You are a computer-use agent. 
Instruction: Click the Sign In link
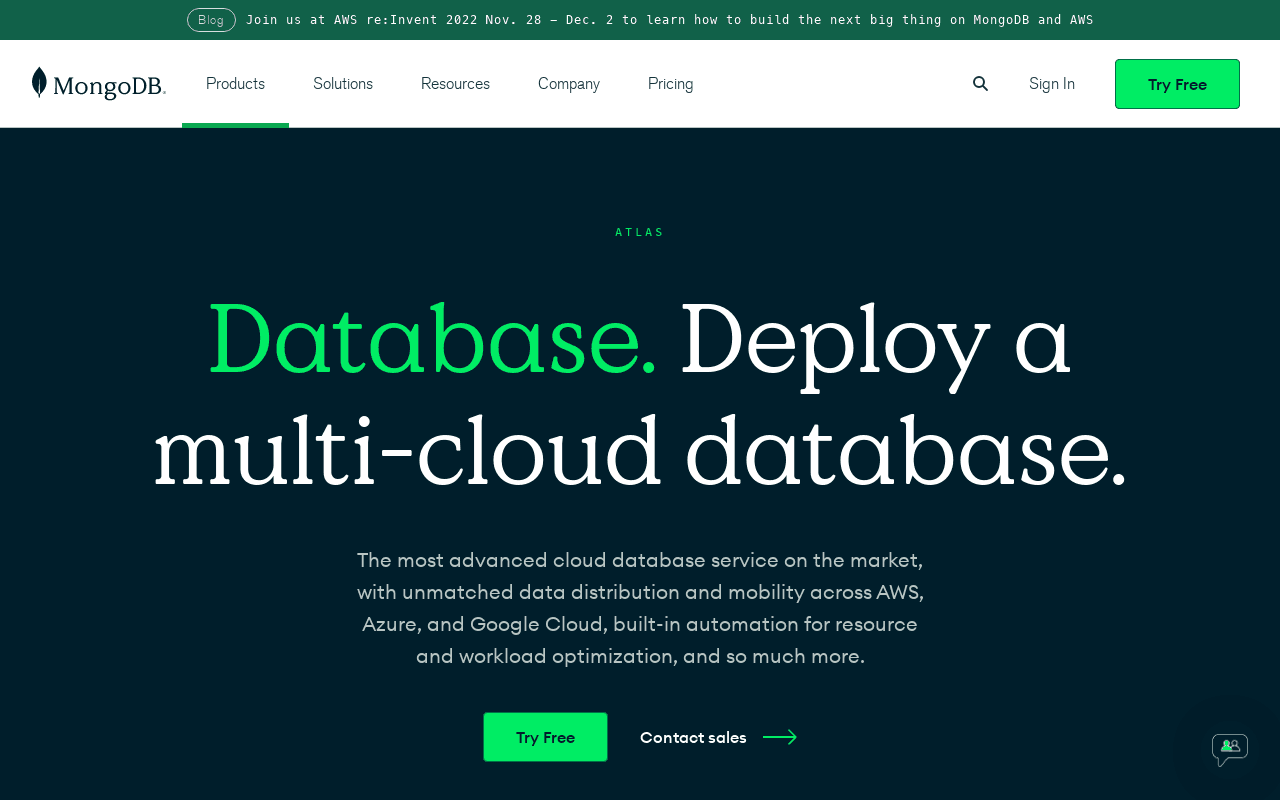coord(1051,84)
